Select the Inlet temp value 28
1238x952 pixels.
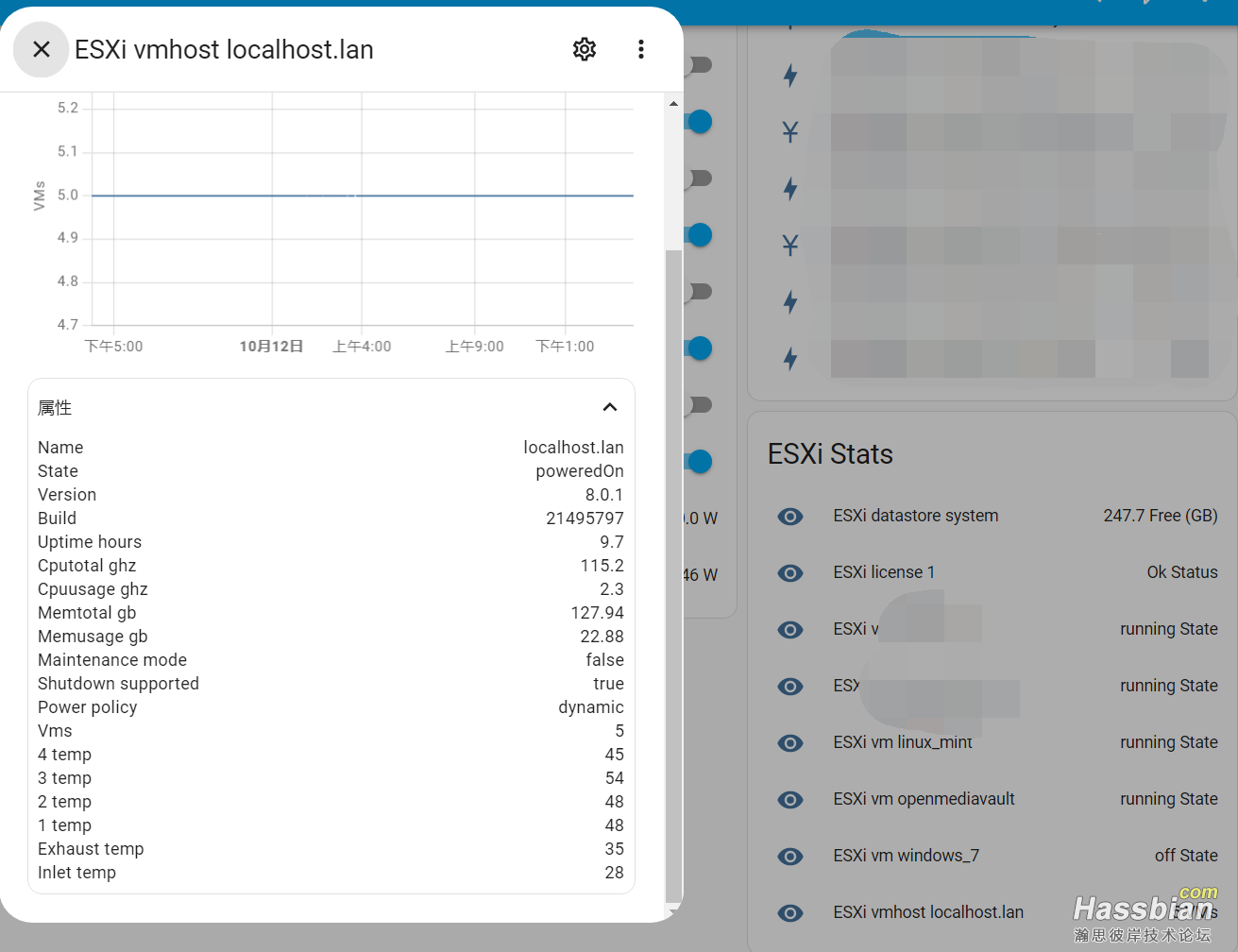pyautogui.click(x=614, y=873)
